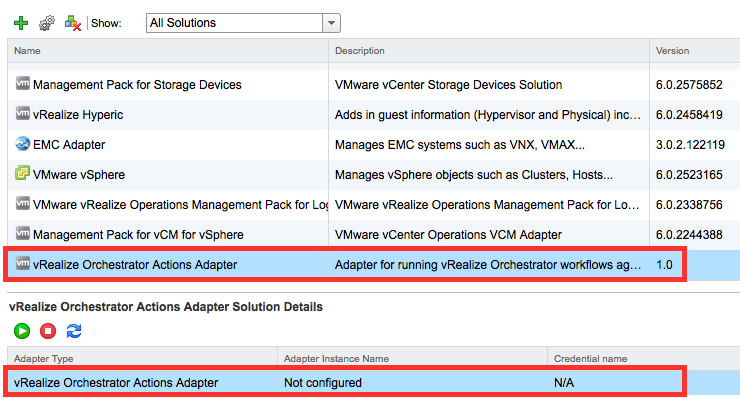Start collecting with the green play icon
740x398 pixels.
click(22, 331)
